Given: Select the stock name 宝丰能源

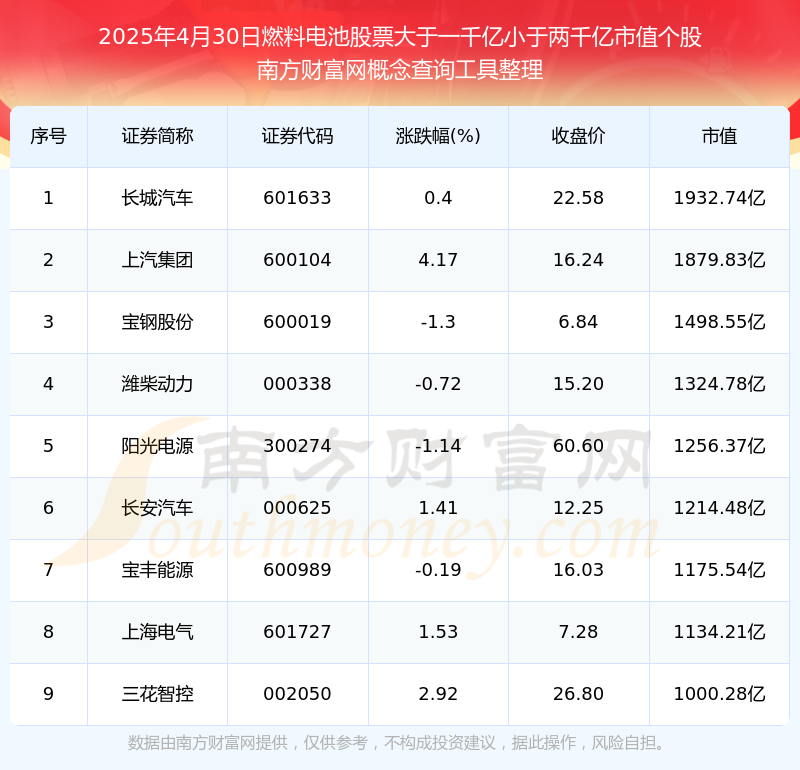Looking at the screenshot, I should click(x=157, y=570).
